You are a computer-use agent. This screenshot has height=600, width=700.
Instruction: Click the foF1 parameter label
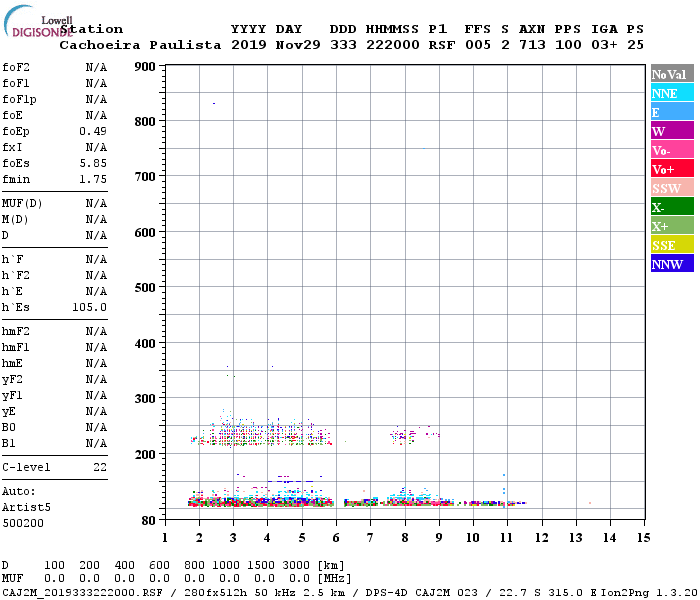click(x=16, y=83)
